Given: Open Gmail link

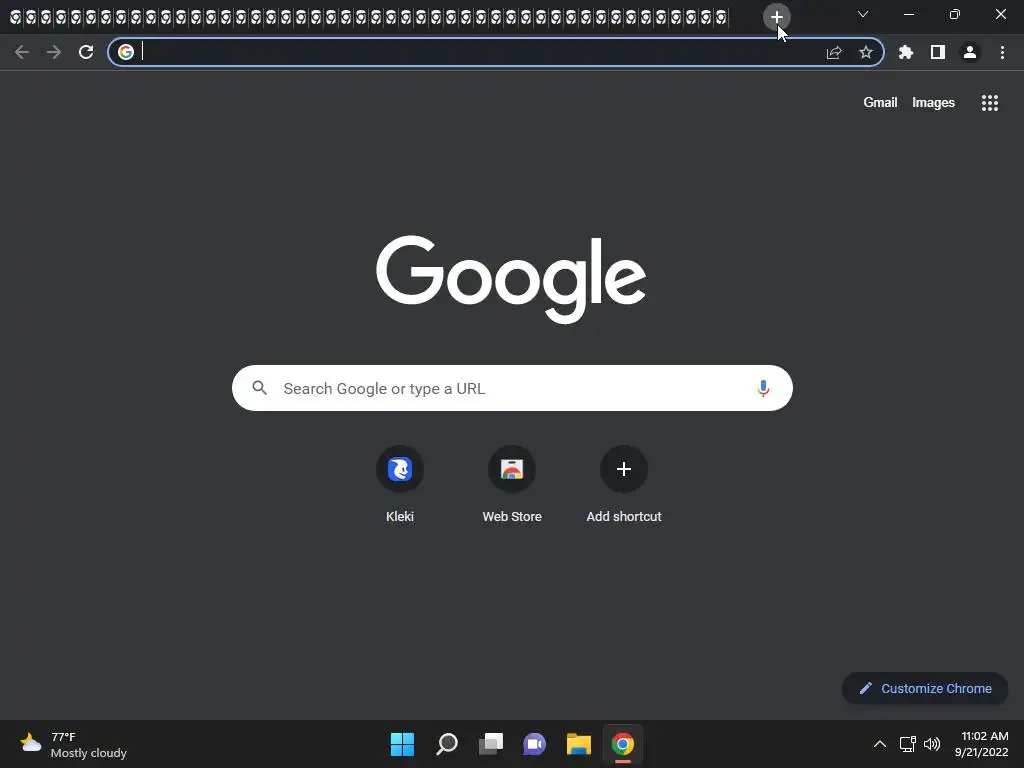Looking at the screenshot, I should [x=880, y=103].
